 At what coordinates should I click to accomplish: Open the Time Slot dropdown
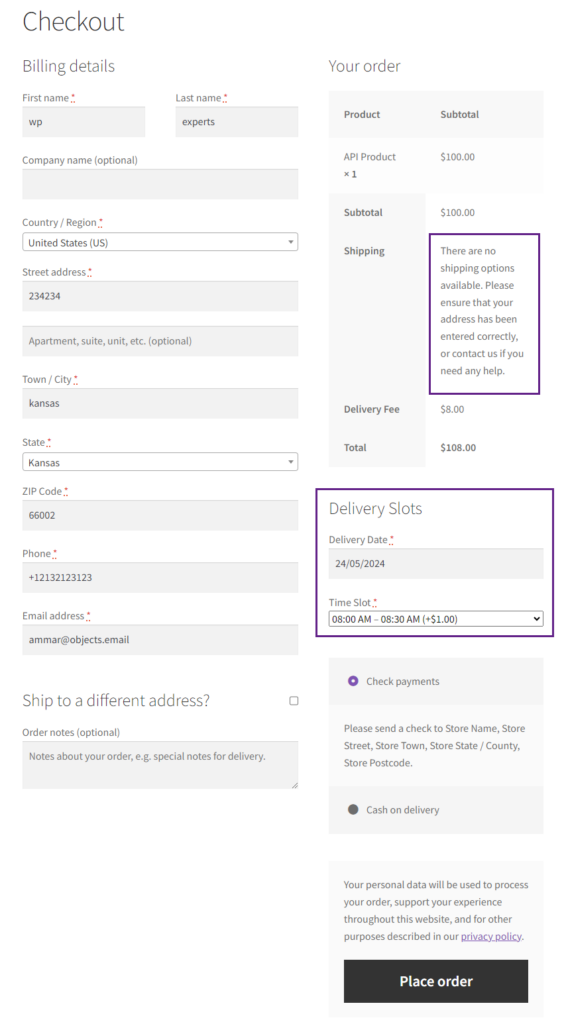coord(436,619)
